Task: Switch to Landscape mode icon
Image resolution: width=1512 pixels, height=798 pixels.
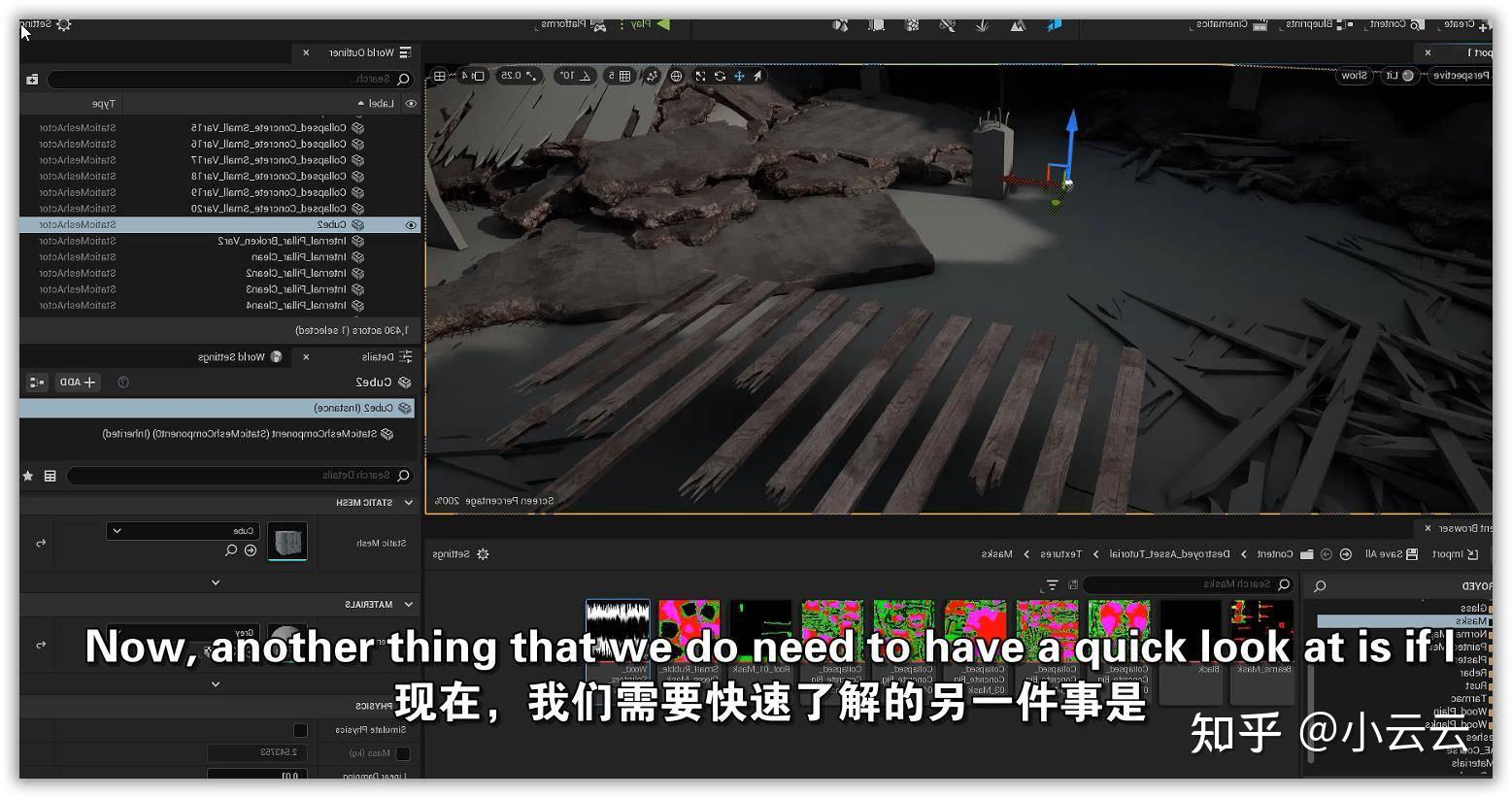Action: click(x=1018, y=24)
